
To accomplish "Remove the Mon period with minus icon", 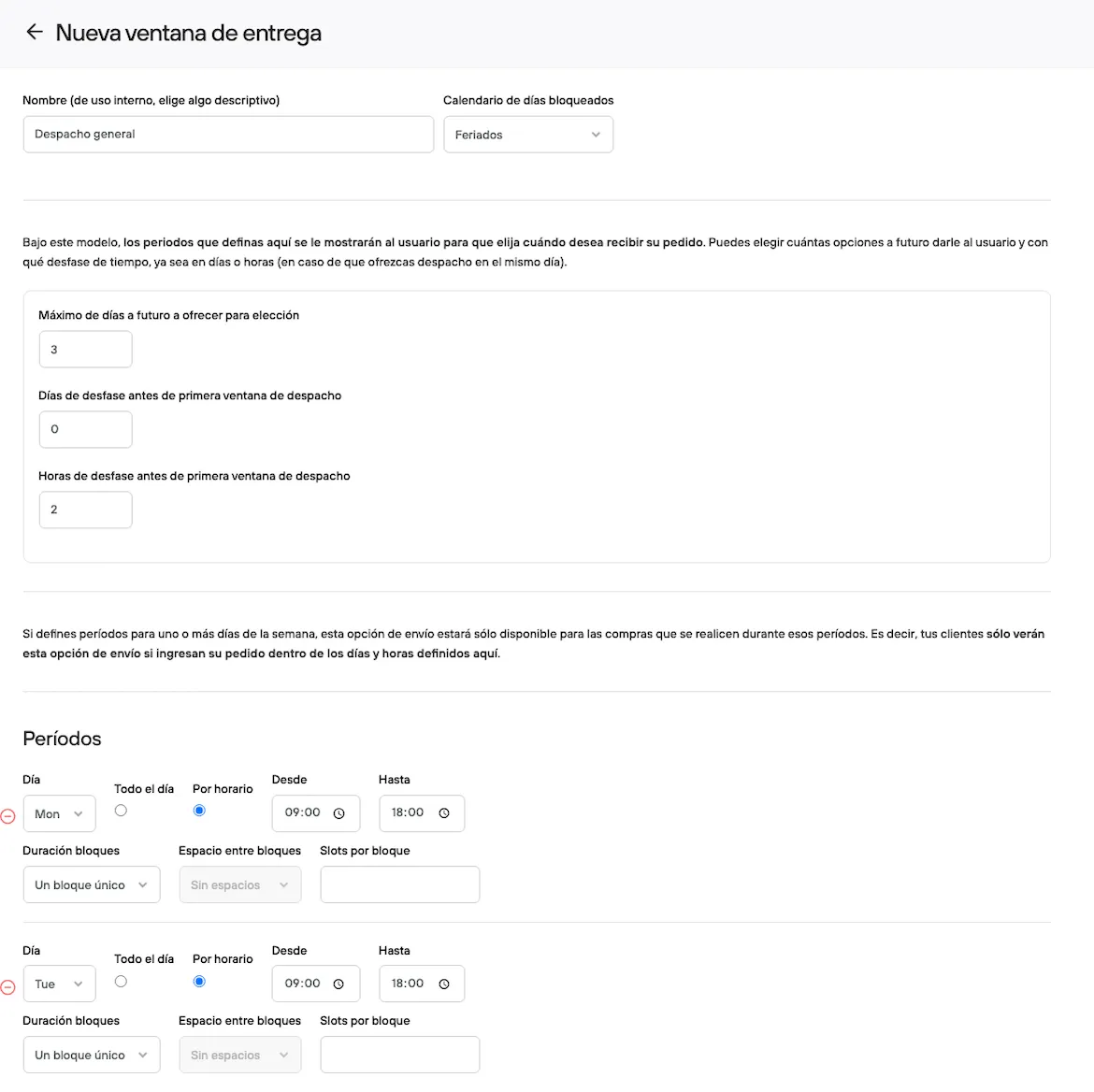I will tap(7, 816).
